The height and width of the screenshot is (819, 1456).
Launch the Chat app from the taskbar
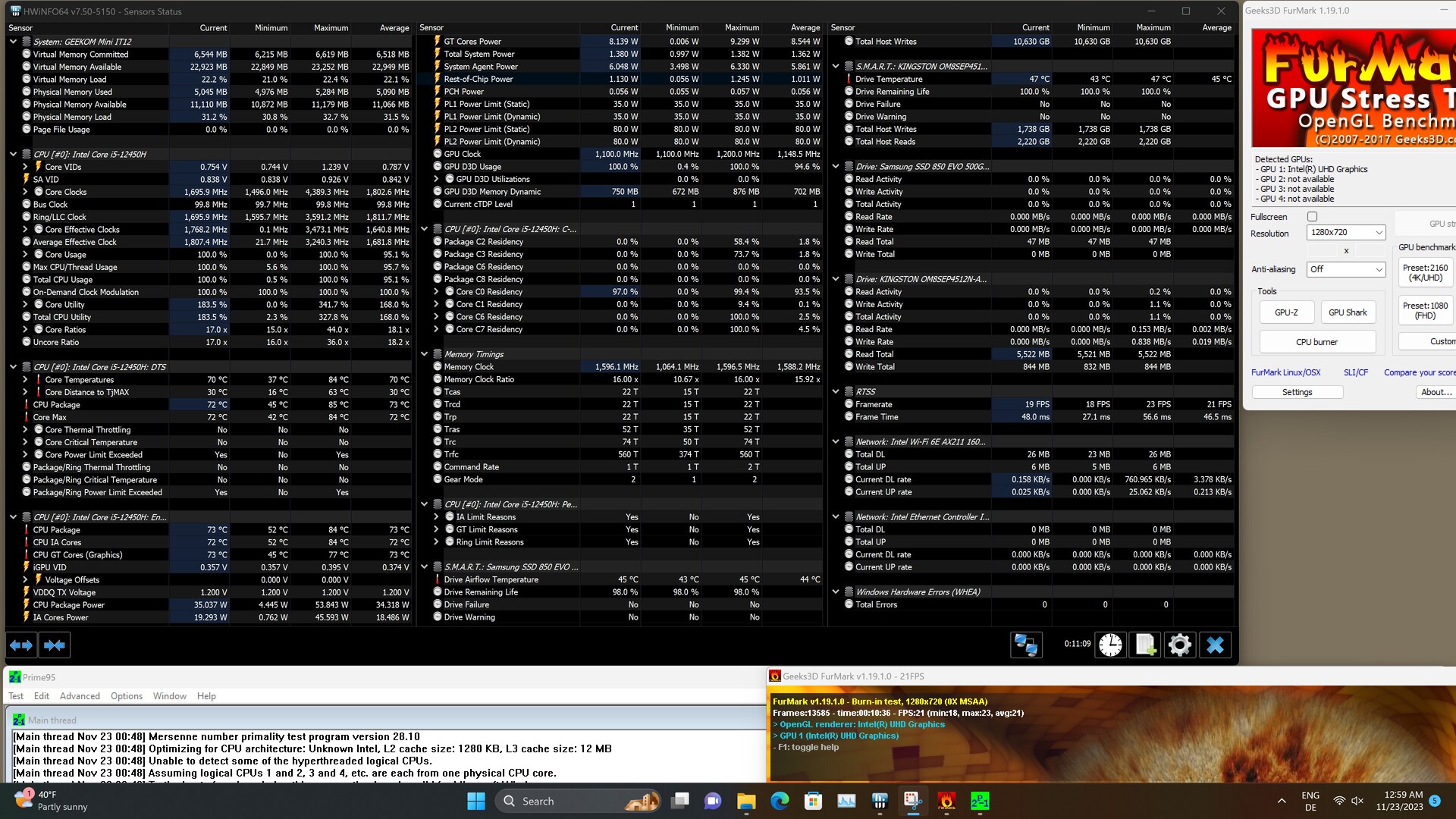tap(713, 801)
